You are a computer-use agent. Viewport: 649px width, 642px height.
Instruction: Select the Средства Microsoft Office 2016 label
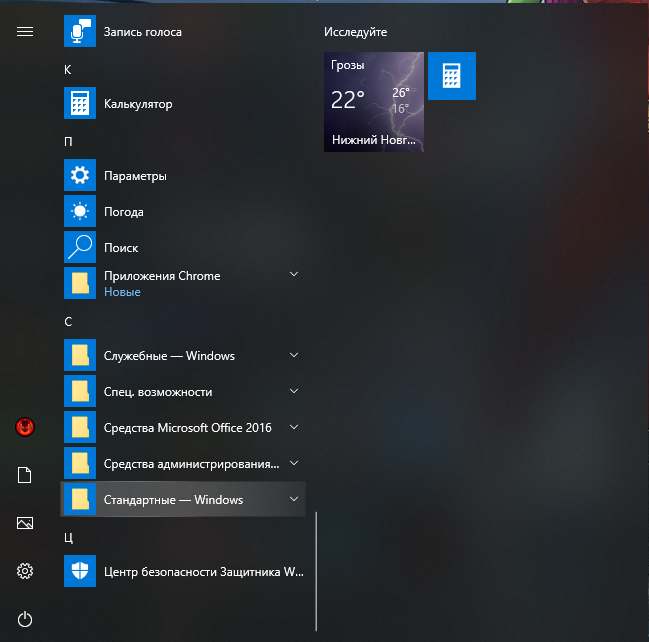(187, 428)
